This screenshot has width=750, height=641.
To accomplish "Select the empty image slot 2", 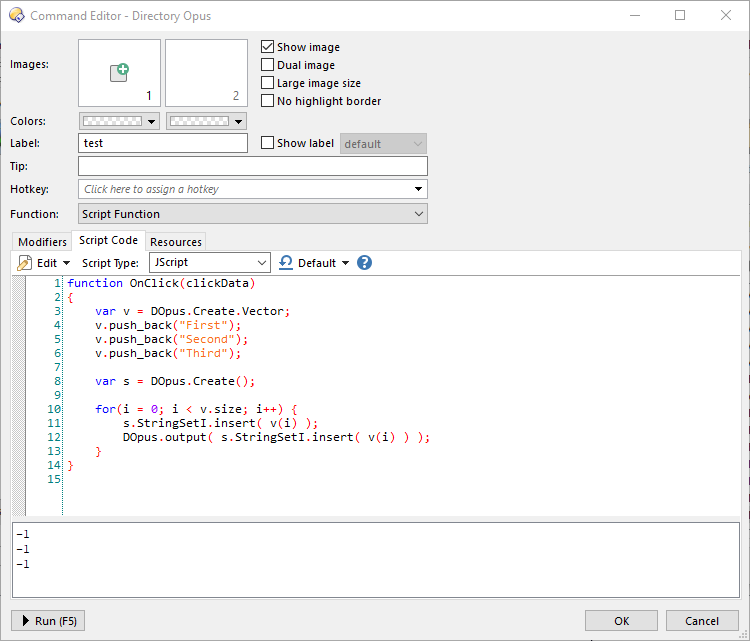I will (206, 72).
